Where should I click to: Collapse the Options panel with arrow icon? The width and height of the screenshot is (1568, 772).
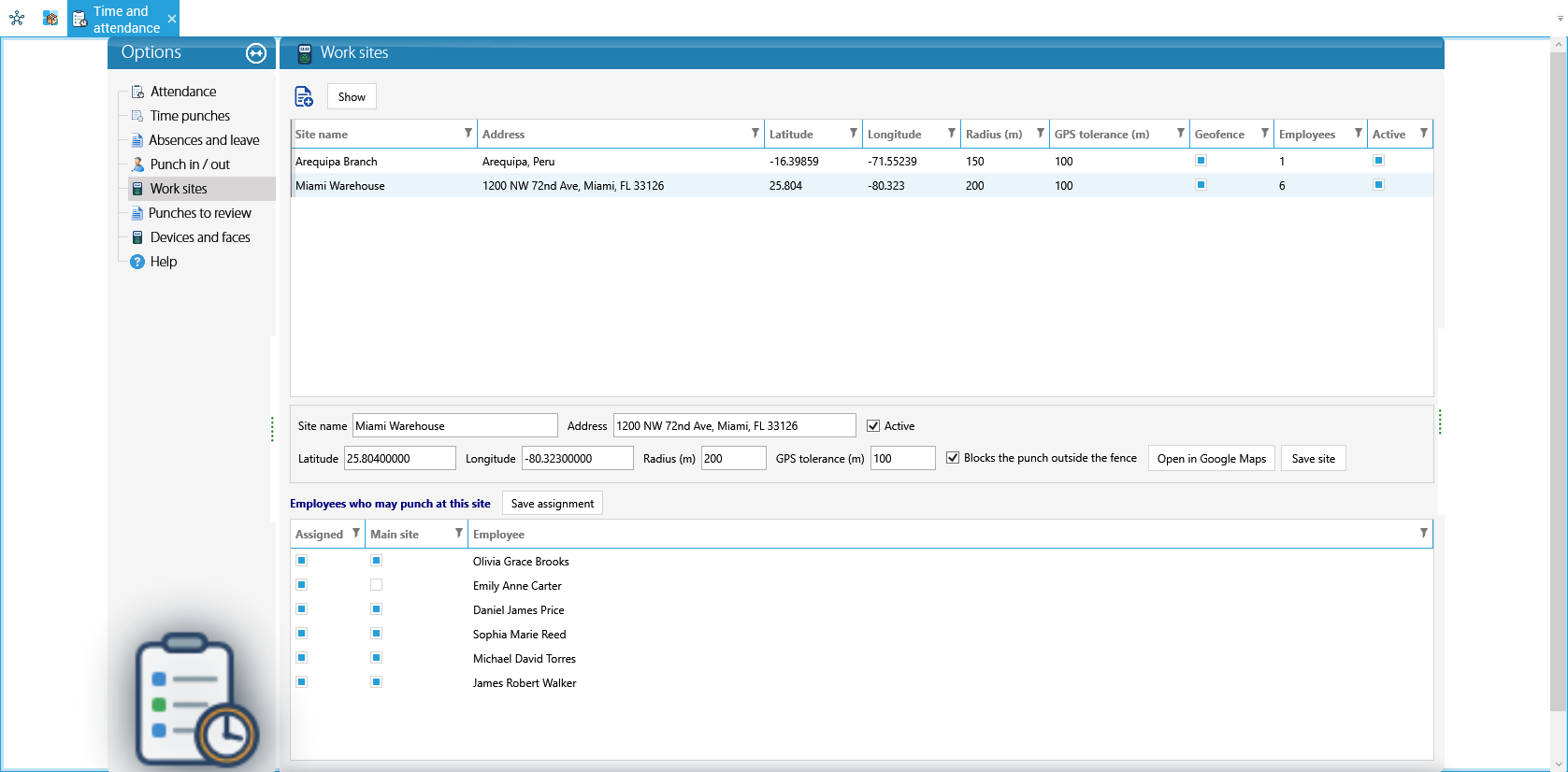[x=256, y=53]
